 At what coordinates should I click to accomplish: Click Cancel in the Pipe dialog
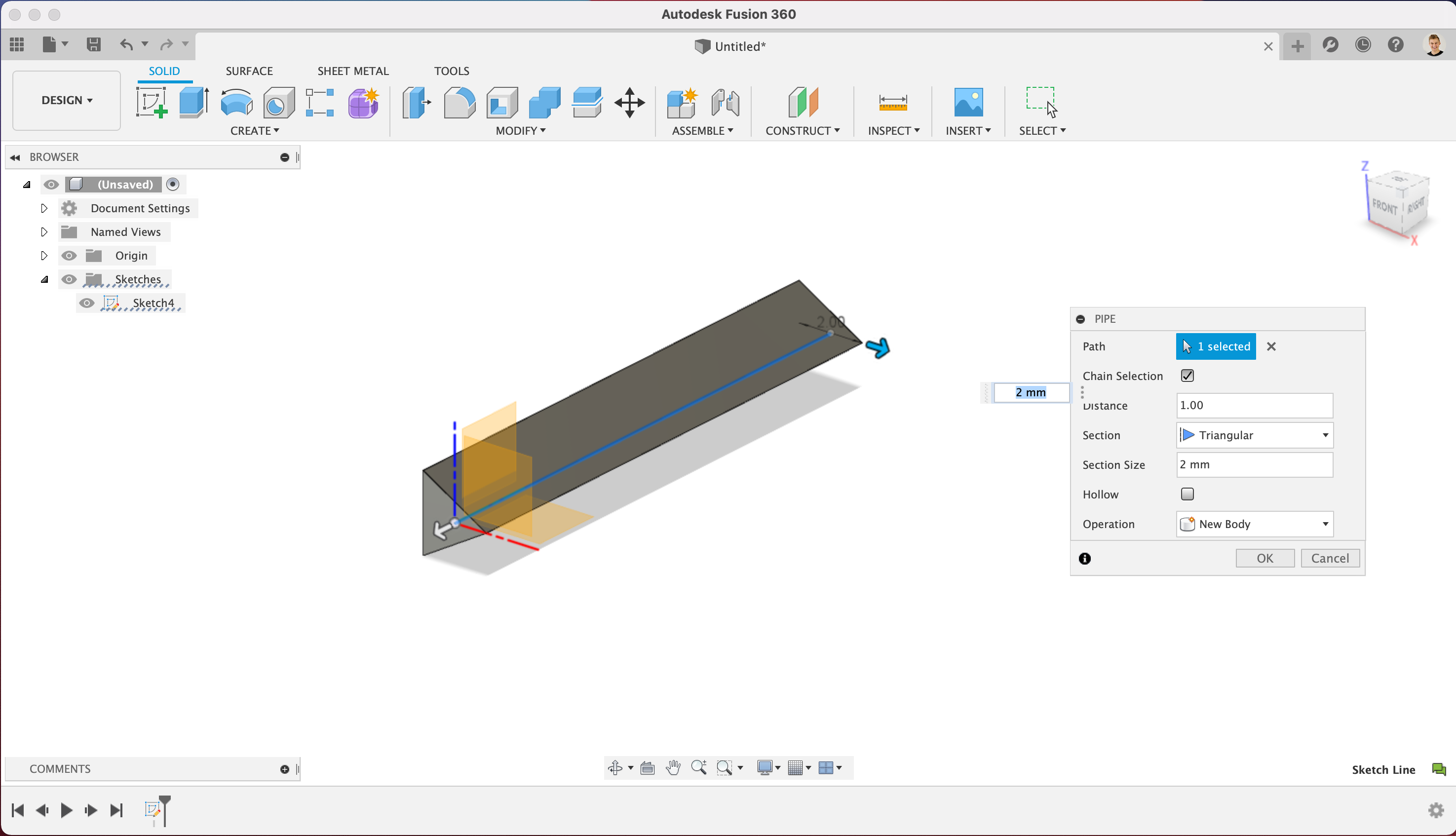coord(1330,558)
